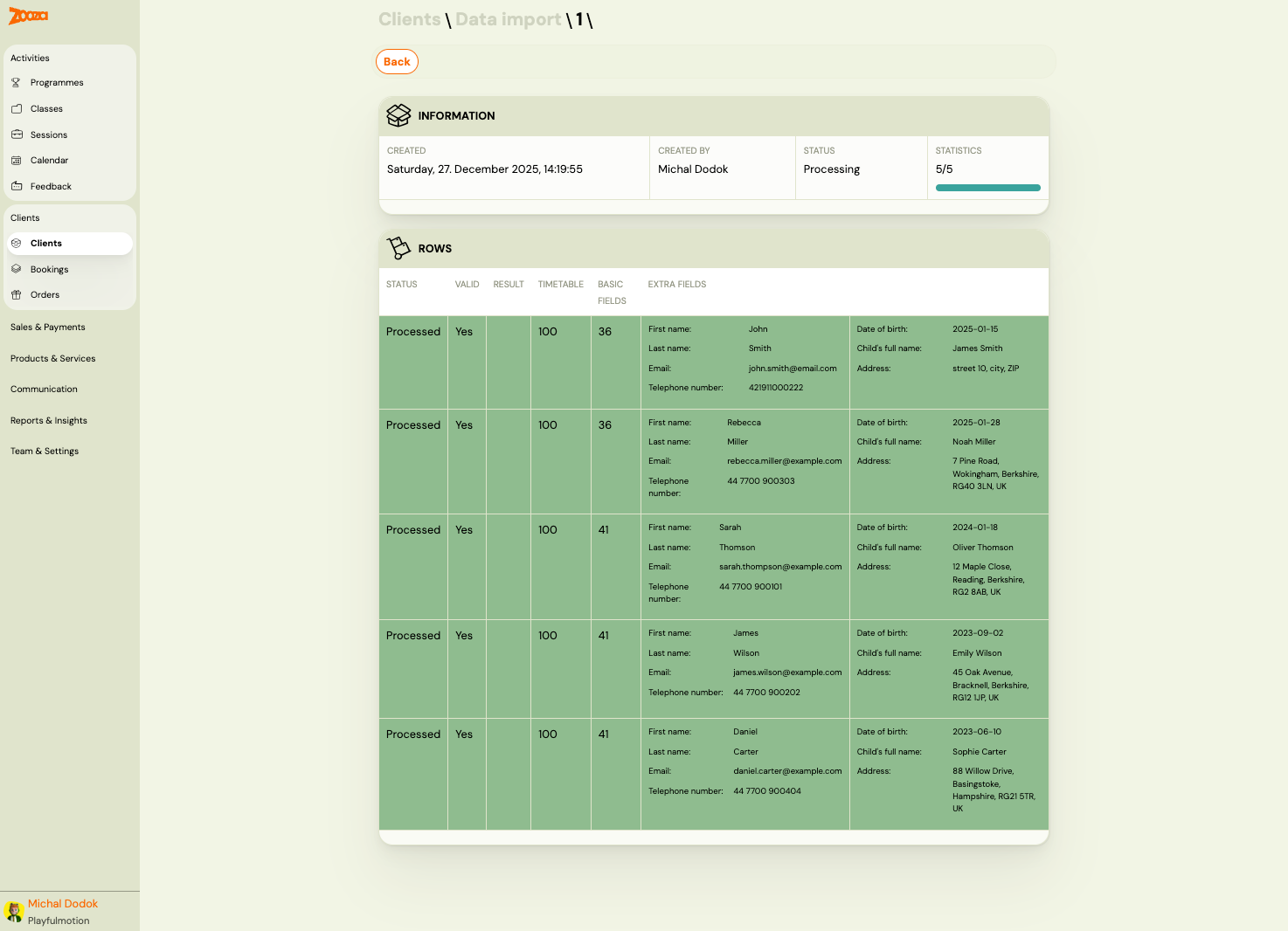Click the Michal Dodok profile name
1288x931 pixels.
63,904
